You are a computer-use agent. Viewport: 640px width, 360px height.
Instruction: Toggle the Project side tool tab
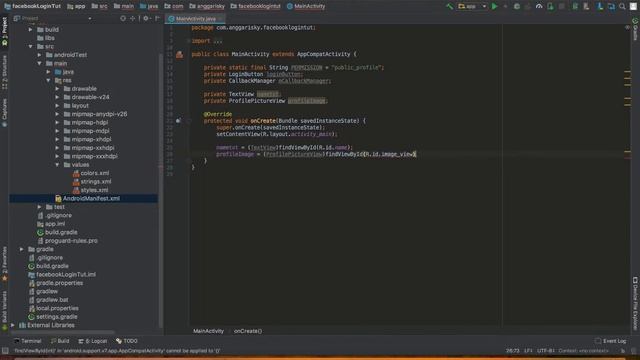click(4, 31)
